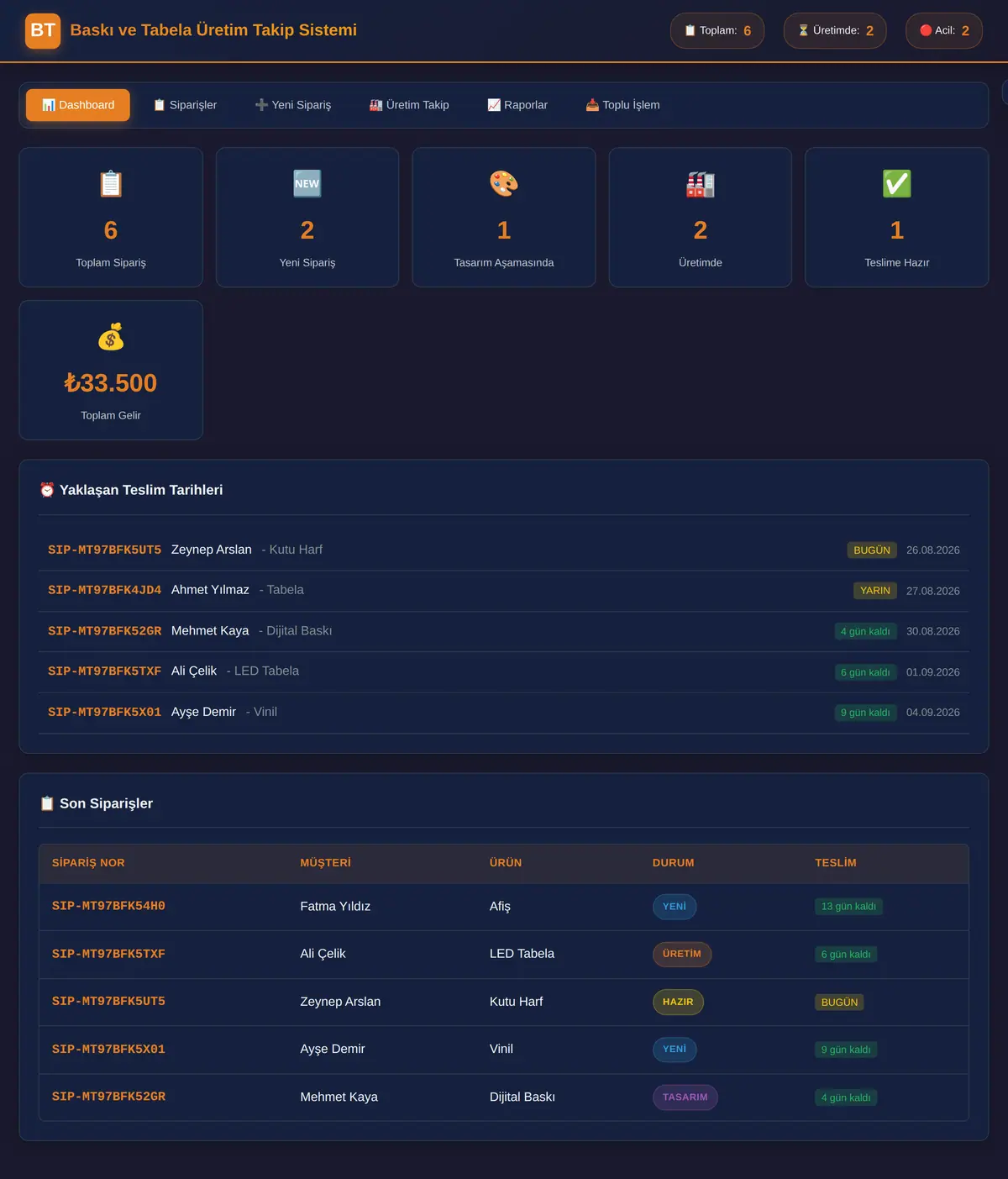This screenshot has height=1179, width=1008.
Task: Click the NEW icon above Yeni Sipariş
Action: [307, 183]
